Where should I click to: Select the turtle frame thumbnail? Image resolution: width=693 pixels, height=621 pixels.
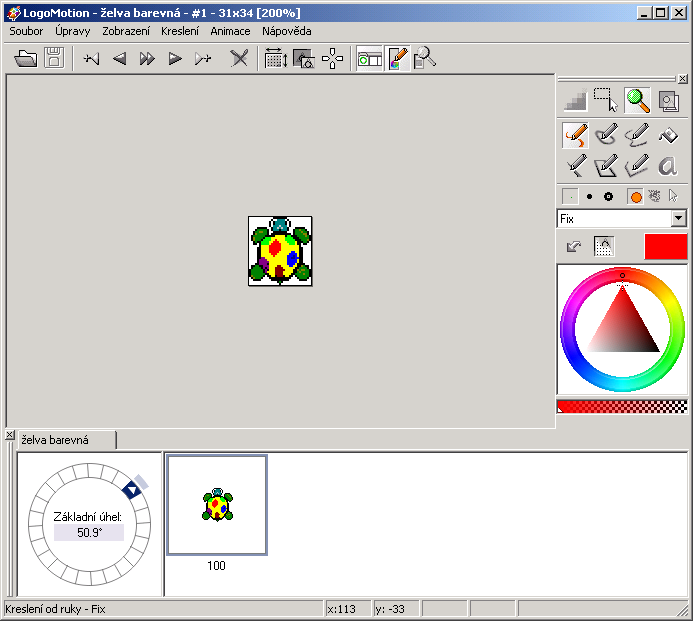[x=217, y=505]
